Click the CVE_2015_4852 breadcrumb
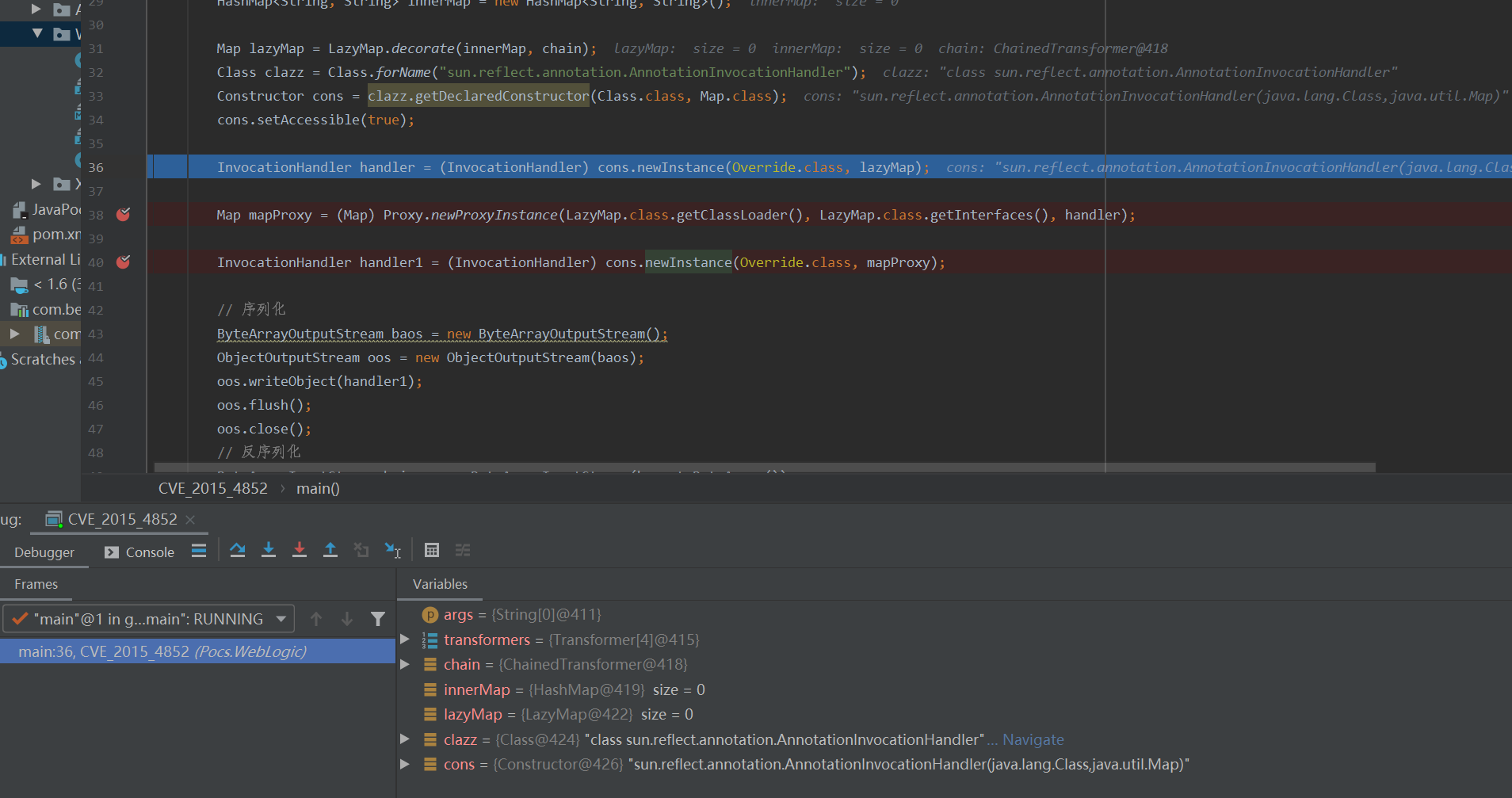The image size is (1512, 798). tap(213, 488)
